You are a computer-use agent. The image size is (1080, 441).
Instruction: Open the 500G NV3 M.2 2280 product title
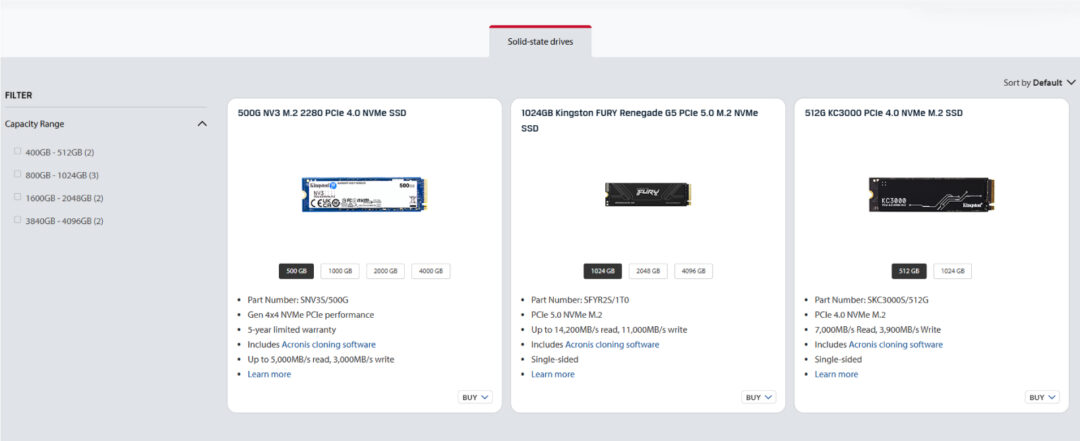pos(322,113)
